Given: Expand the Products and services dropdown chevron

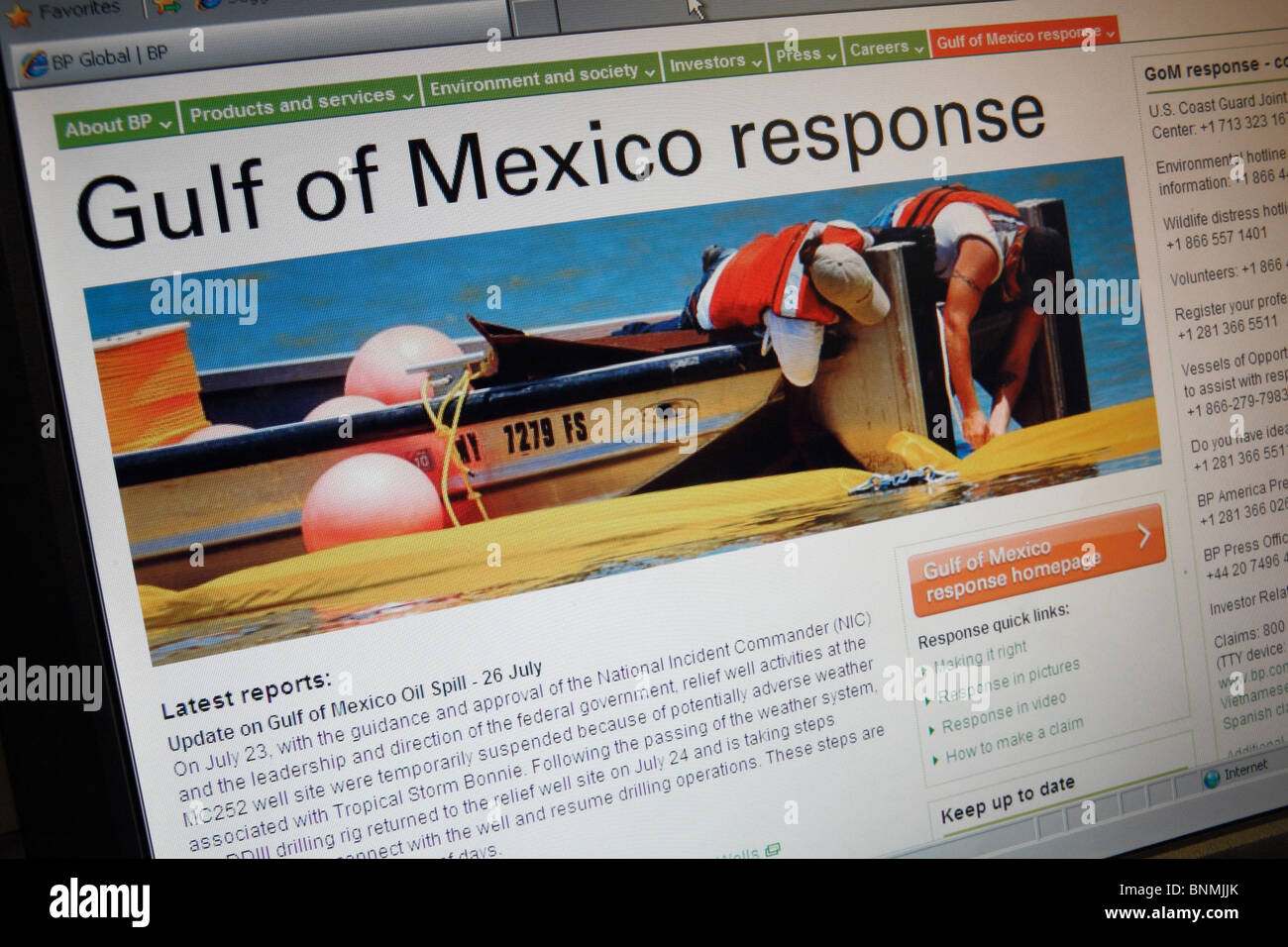Looking at the screenshot, I should 406,96.
